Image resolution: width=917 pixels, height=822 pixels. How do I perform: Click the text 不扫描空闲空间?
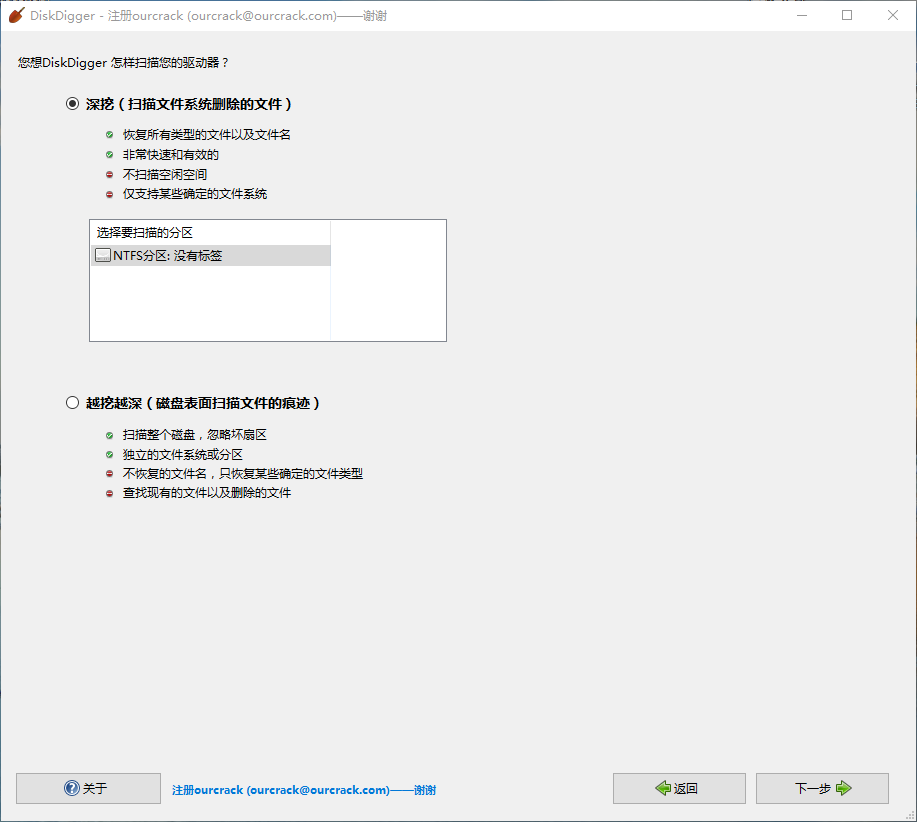[165, 175]
